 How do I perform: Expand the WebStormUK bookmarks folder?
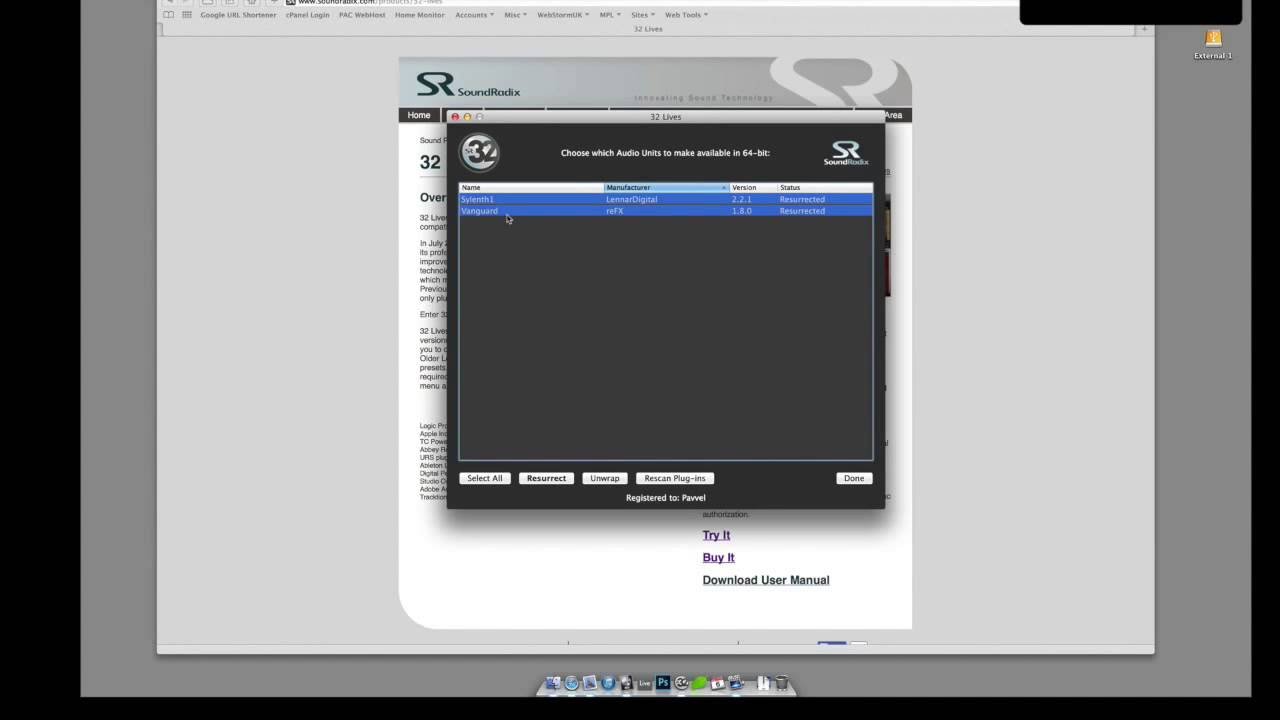[563, 15]
